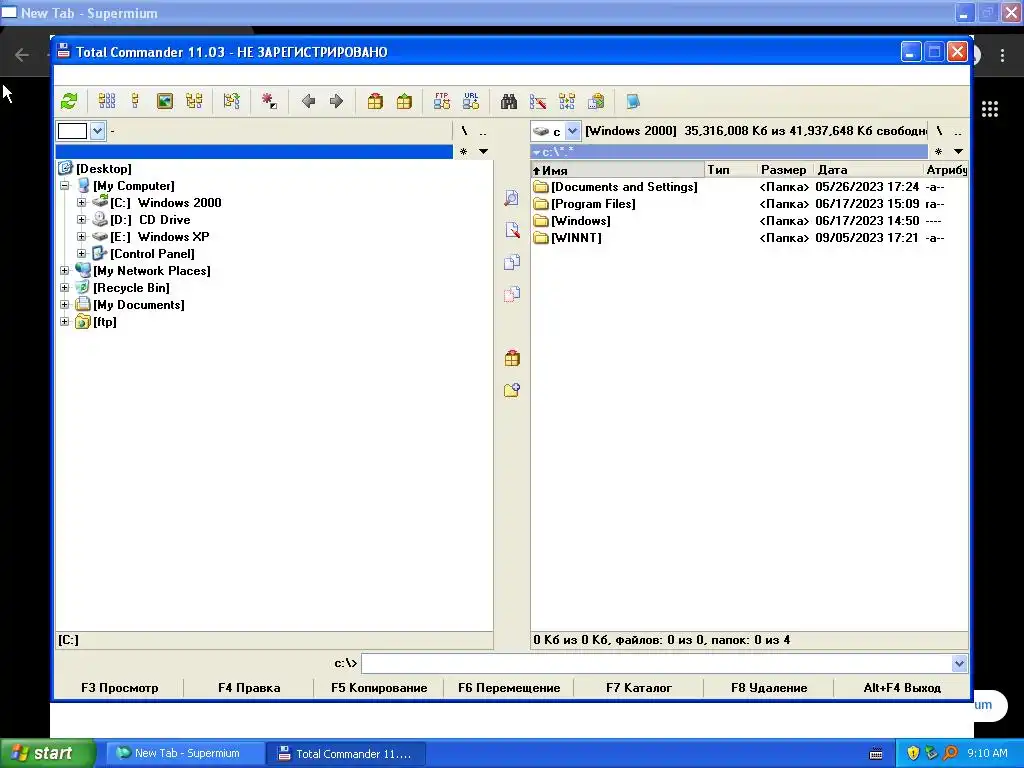Expand the Control Panel tree node

pyautogui.click(x=82, y=253)
